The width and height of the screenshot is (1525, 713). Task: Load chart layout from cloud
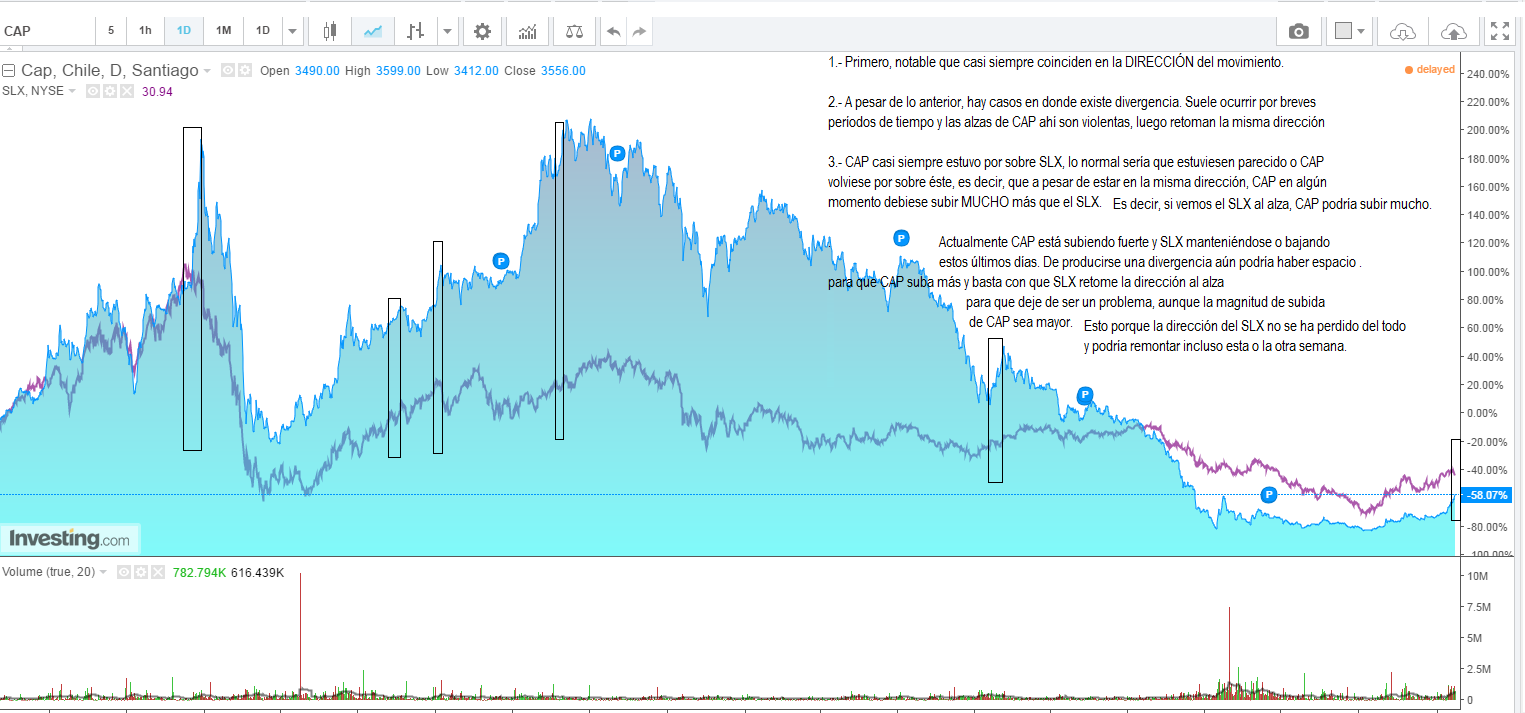tap(1403, 31)
